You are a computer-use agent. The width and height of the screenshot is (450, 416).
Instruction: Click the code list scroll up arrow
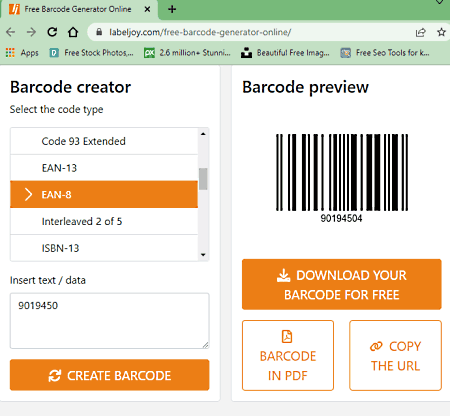click(203, 134)
